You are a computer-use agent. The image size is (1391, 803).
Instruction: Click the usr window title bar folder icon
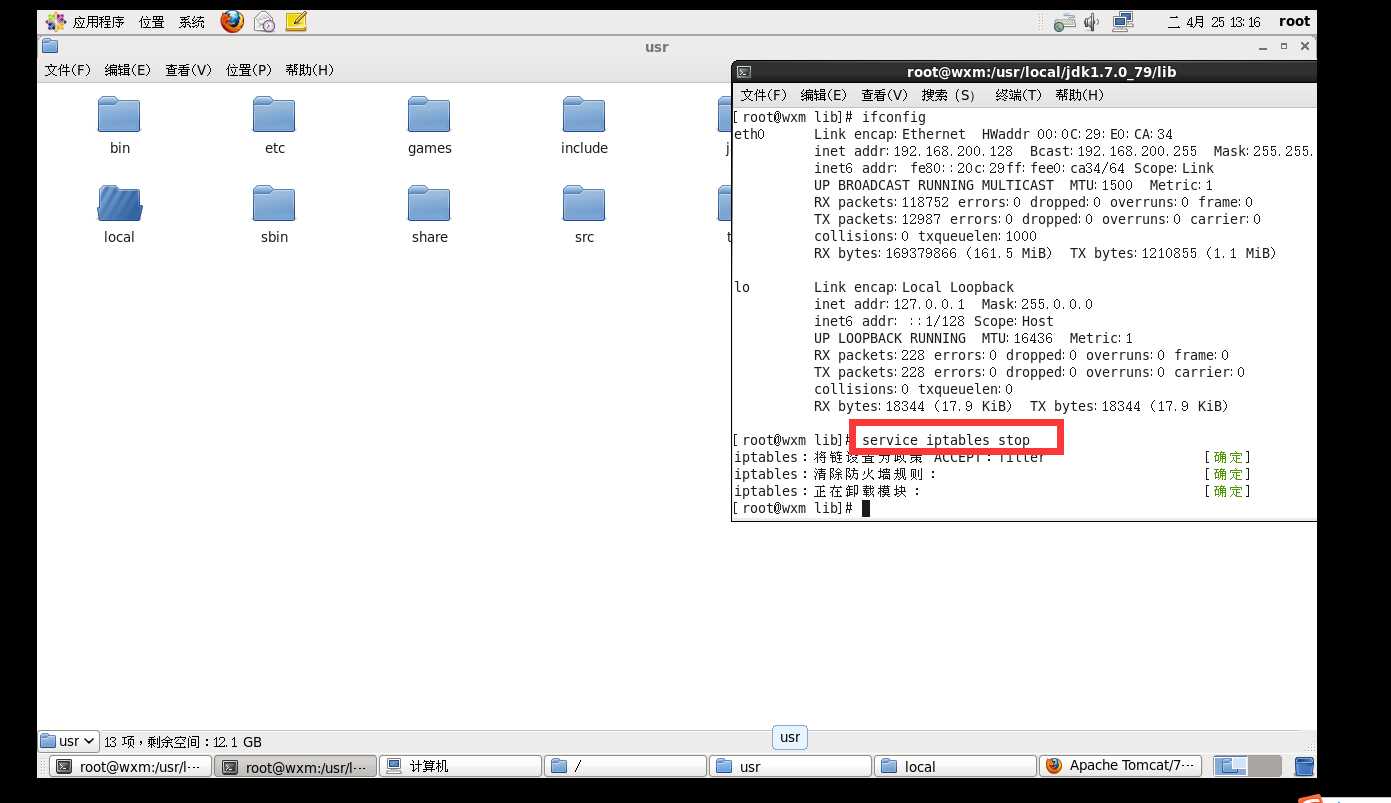pos(50,46)
